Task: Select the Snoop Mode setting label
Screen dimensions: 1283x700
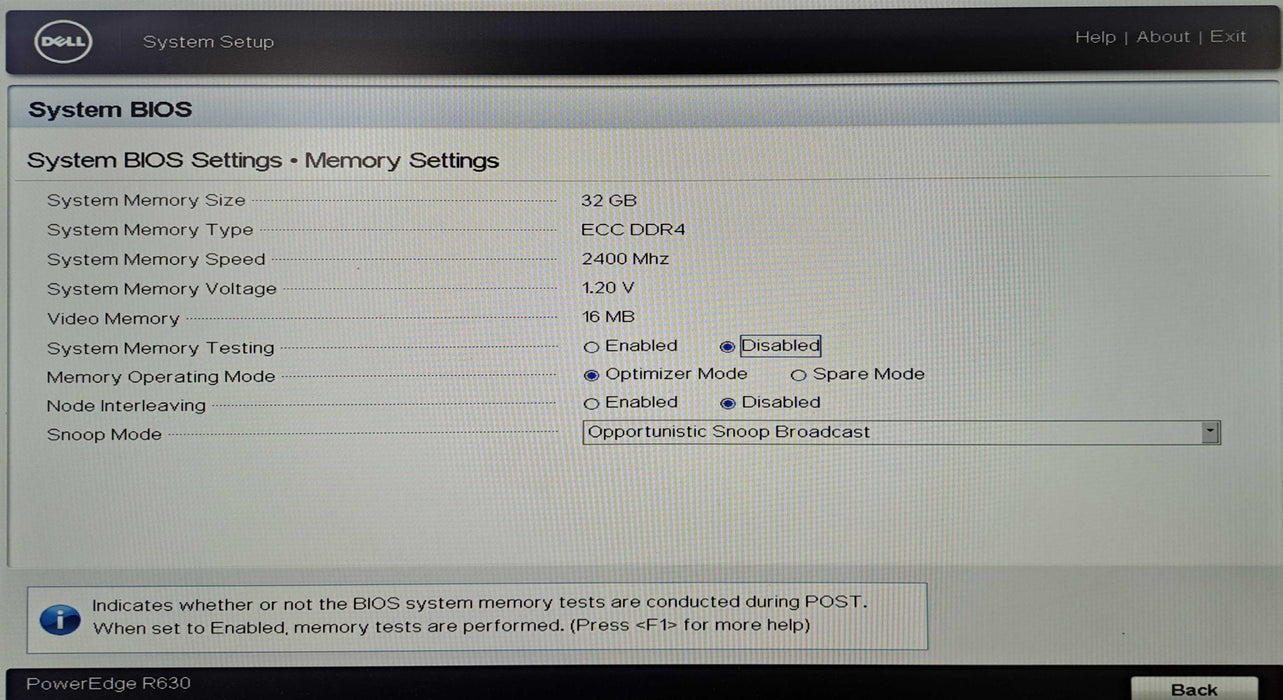Action: pos(104,435)
